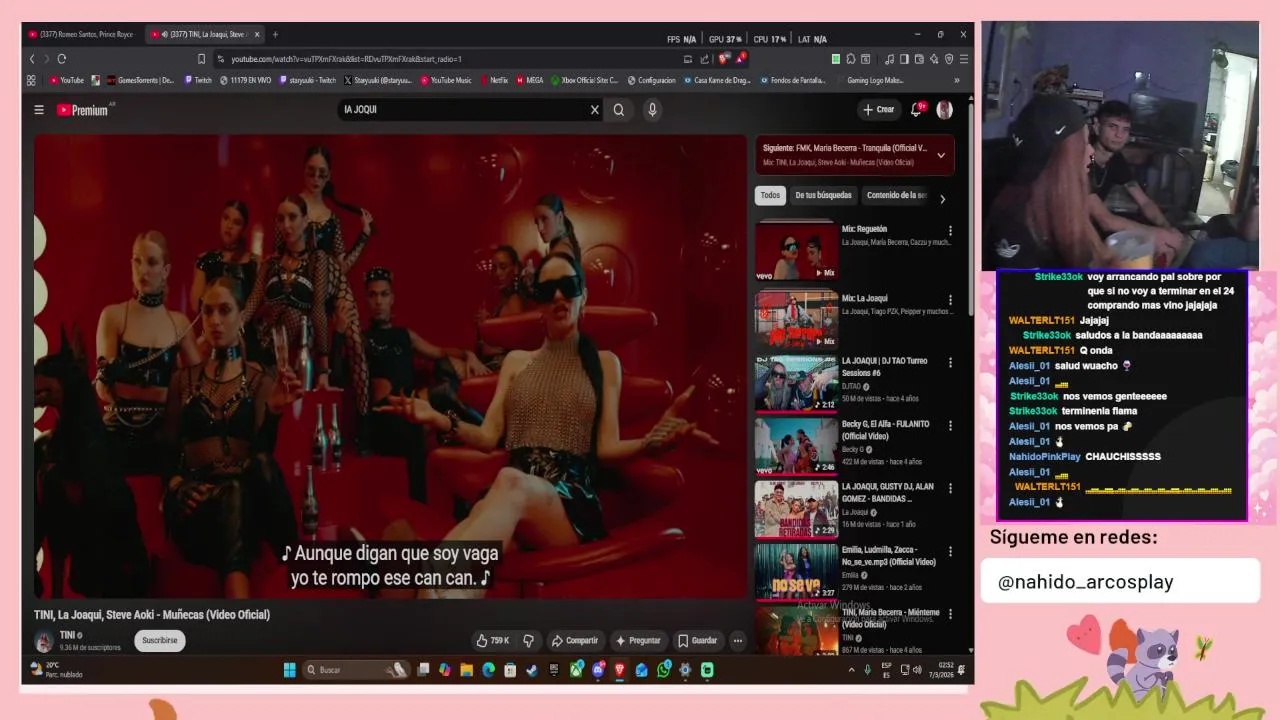Viewport: 1280px width, 720px height.
Task: Click the browser address bar URL
Action: tap(346, 59)
